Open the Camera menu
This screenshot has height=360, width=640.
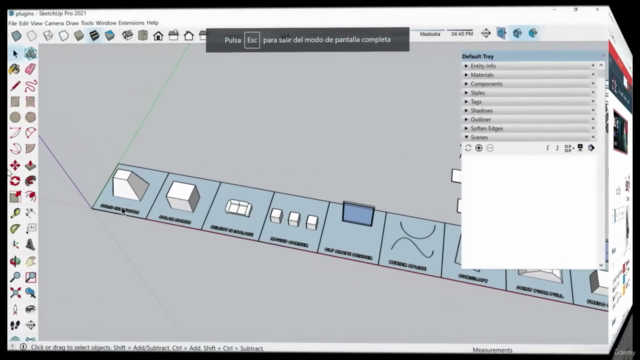coord(54,23)
